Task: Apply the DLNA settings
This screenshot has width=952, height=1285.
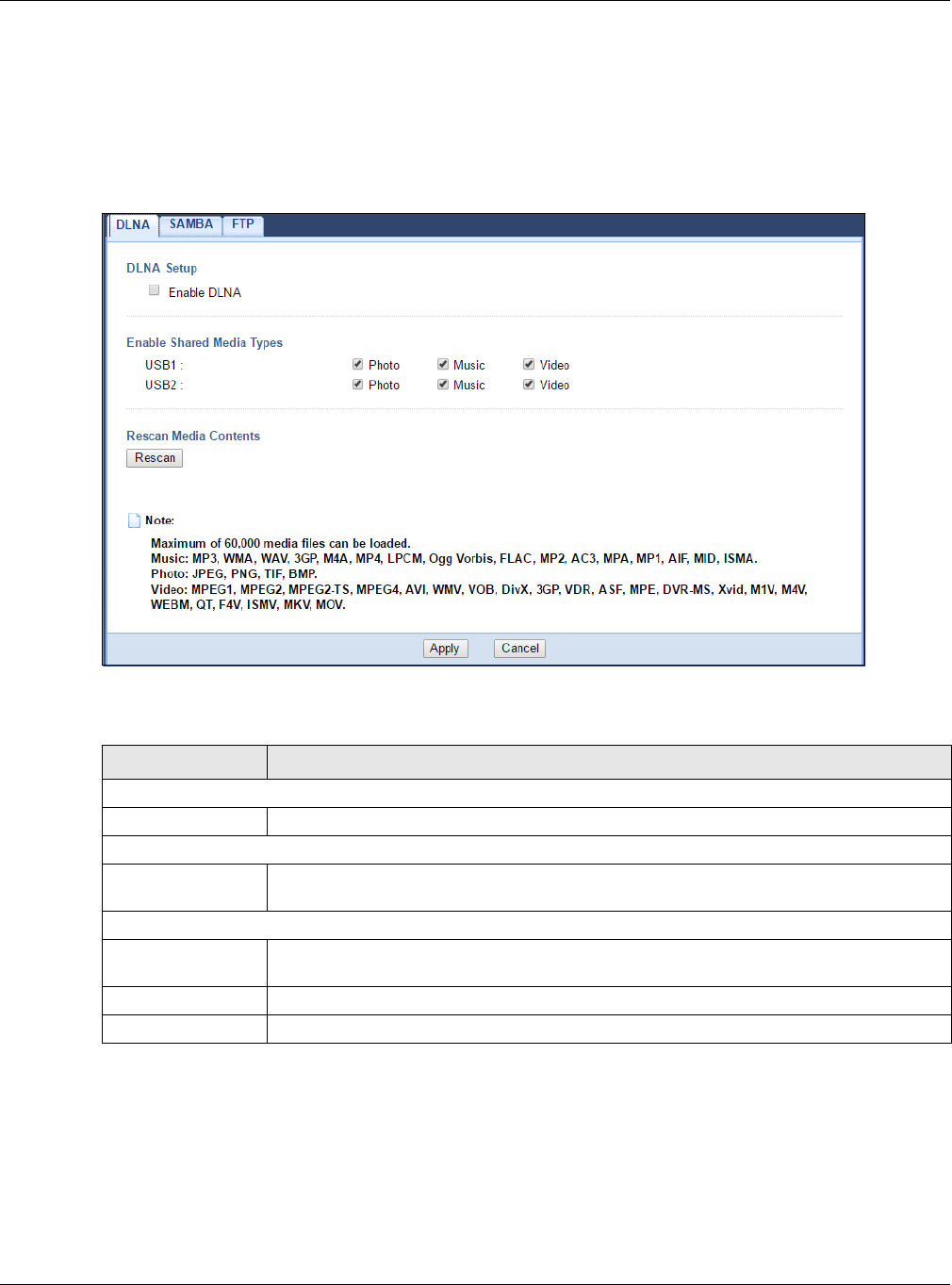Action: [445, 649]
